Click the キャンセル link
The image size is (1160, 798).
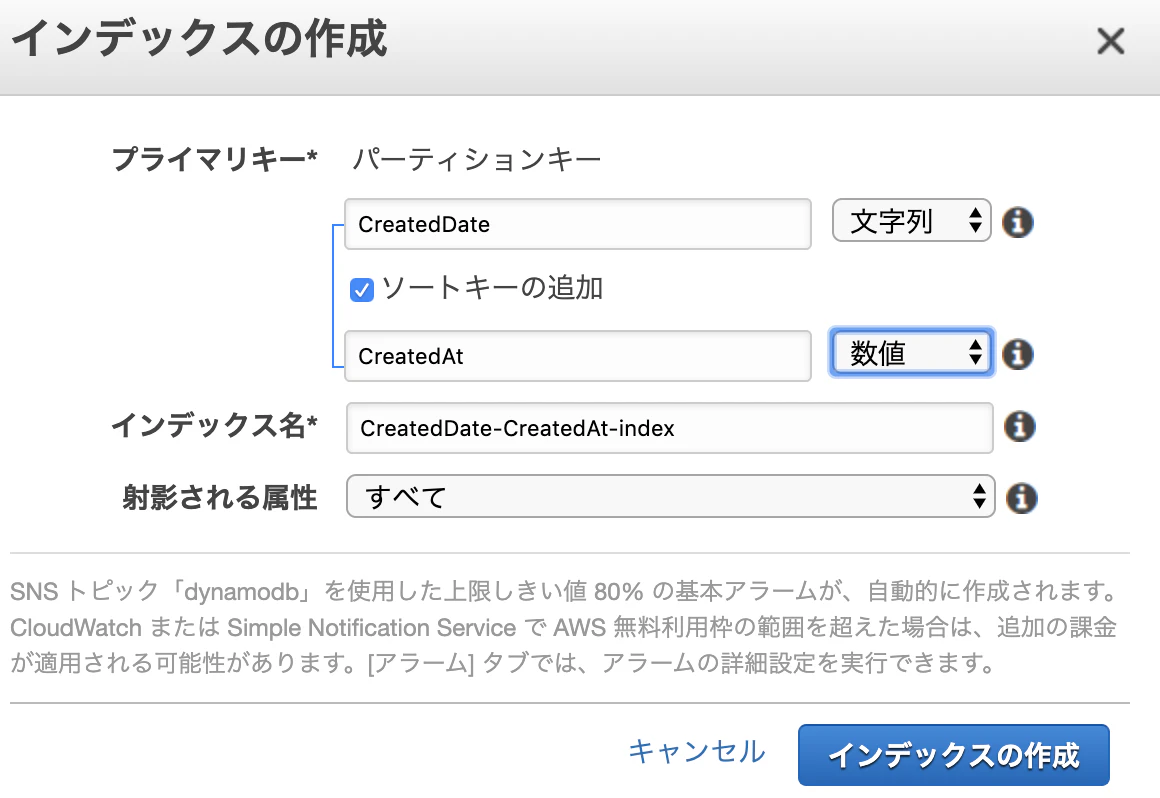pos(697,752)
